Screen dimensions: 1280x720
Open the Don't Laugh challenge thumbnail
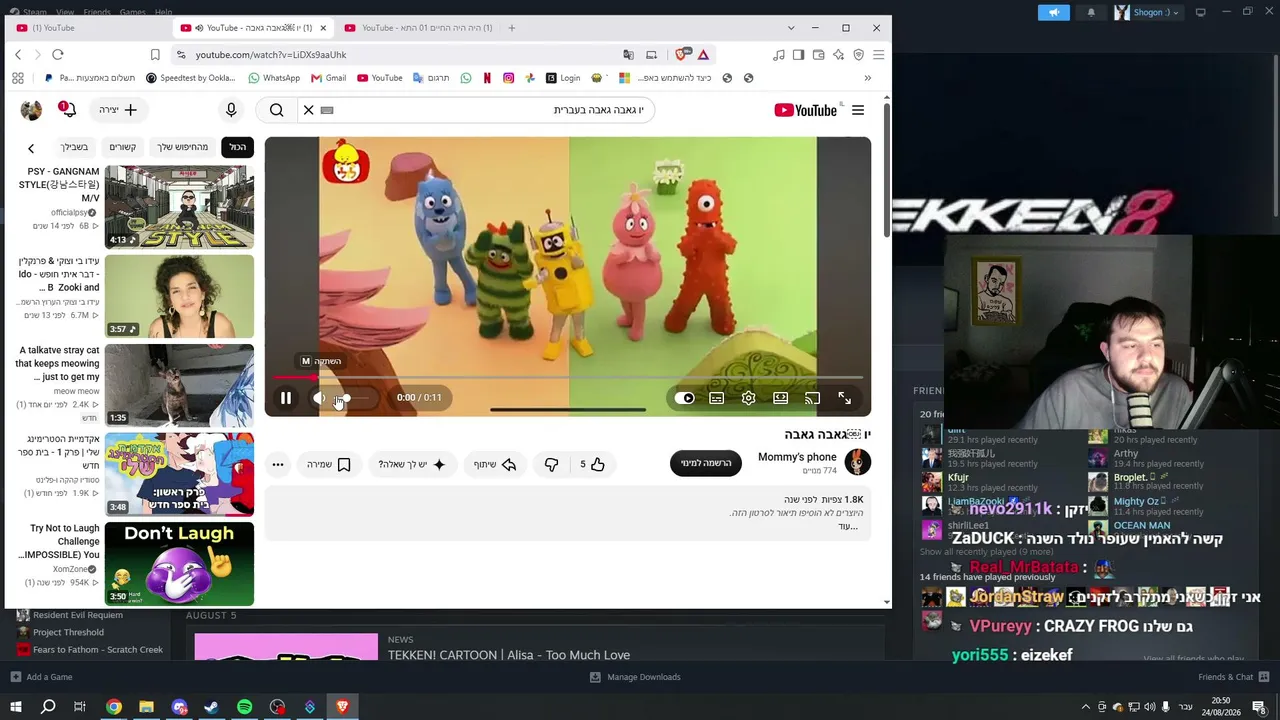[179, 564]
